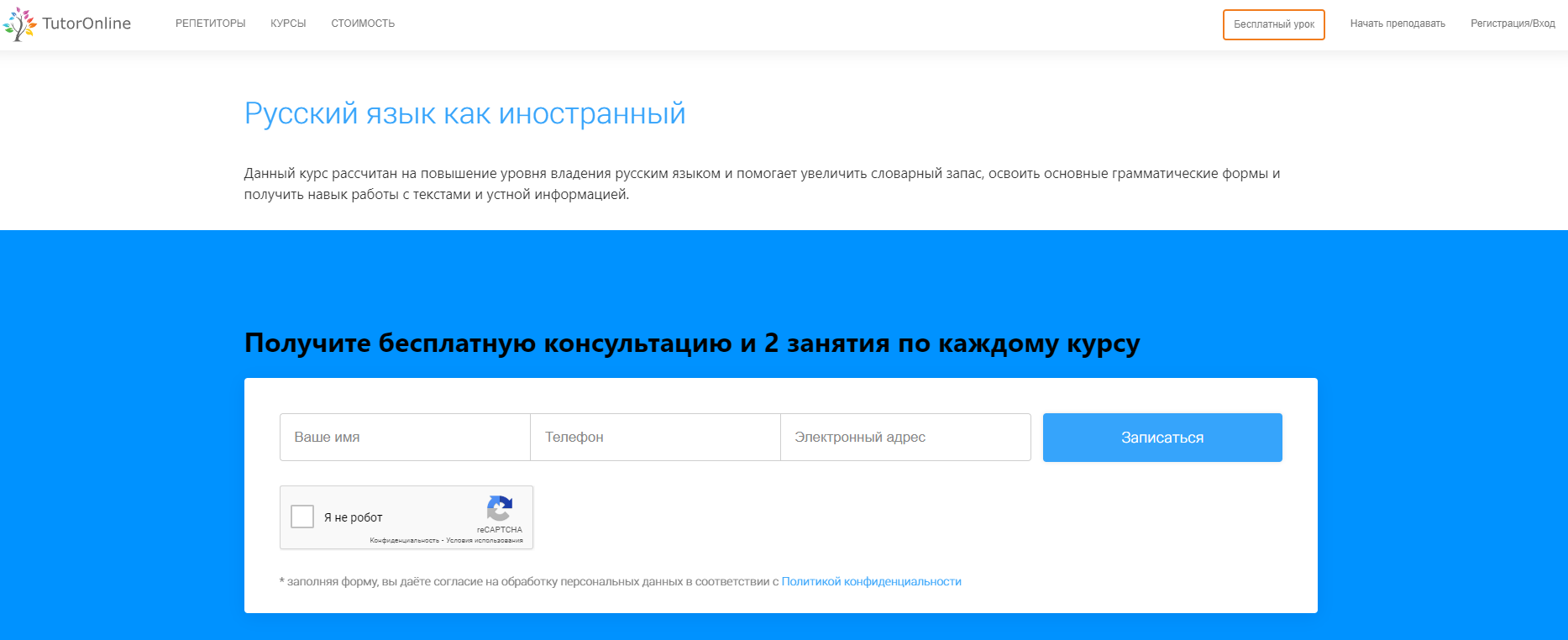This screenshot has height=640, width=1568.
Task: Open the Политикой конфиденциальности link
Action: tap(872, 581)
